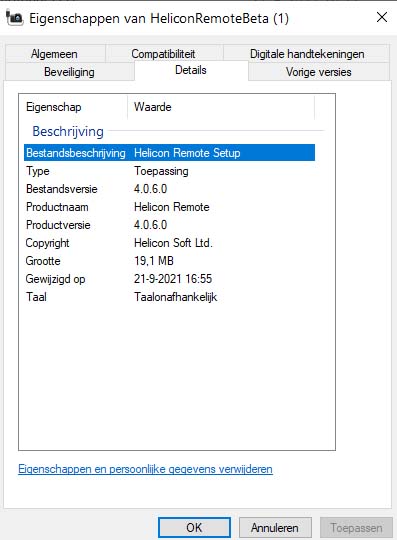Click the Toepassing value
This screenshot has height=540, width=397.
pos(161,171)
